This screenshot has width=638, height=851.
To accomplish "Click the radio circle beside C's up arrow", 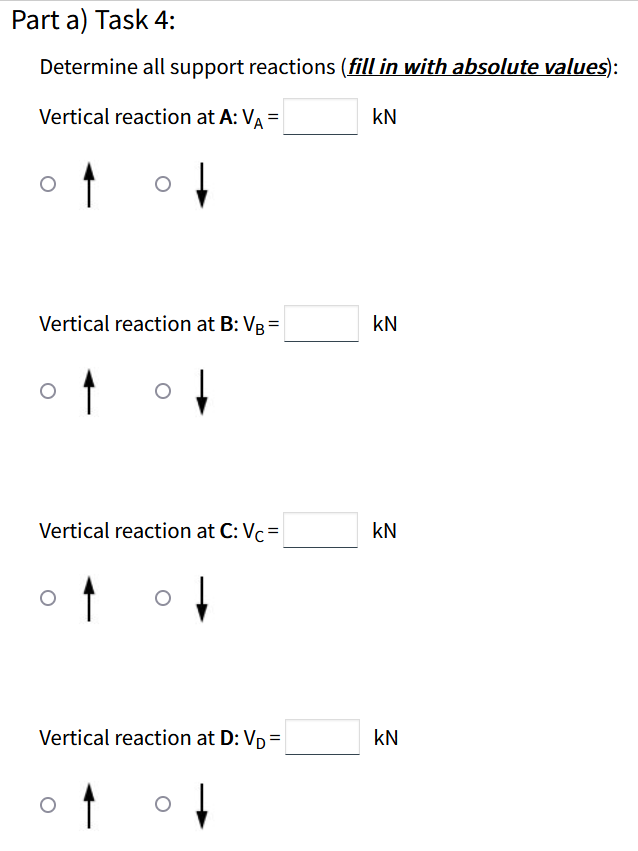I will 47,598.
